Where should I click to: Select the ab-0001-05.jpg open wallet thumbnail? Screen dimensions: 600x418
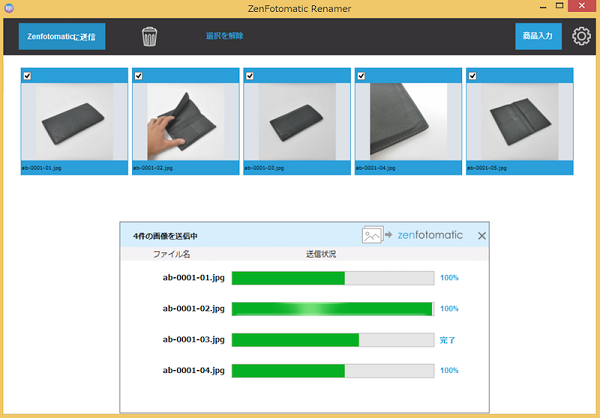(520, 122)
